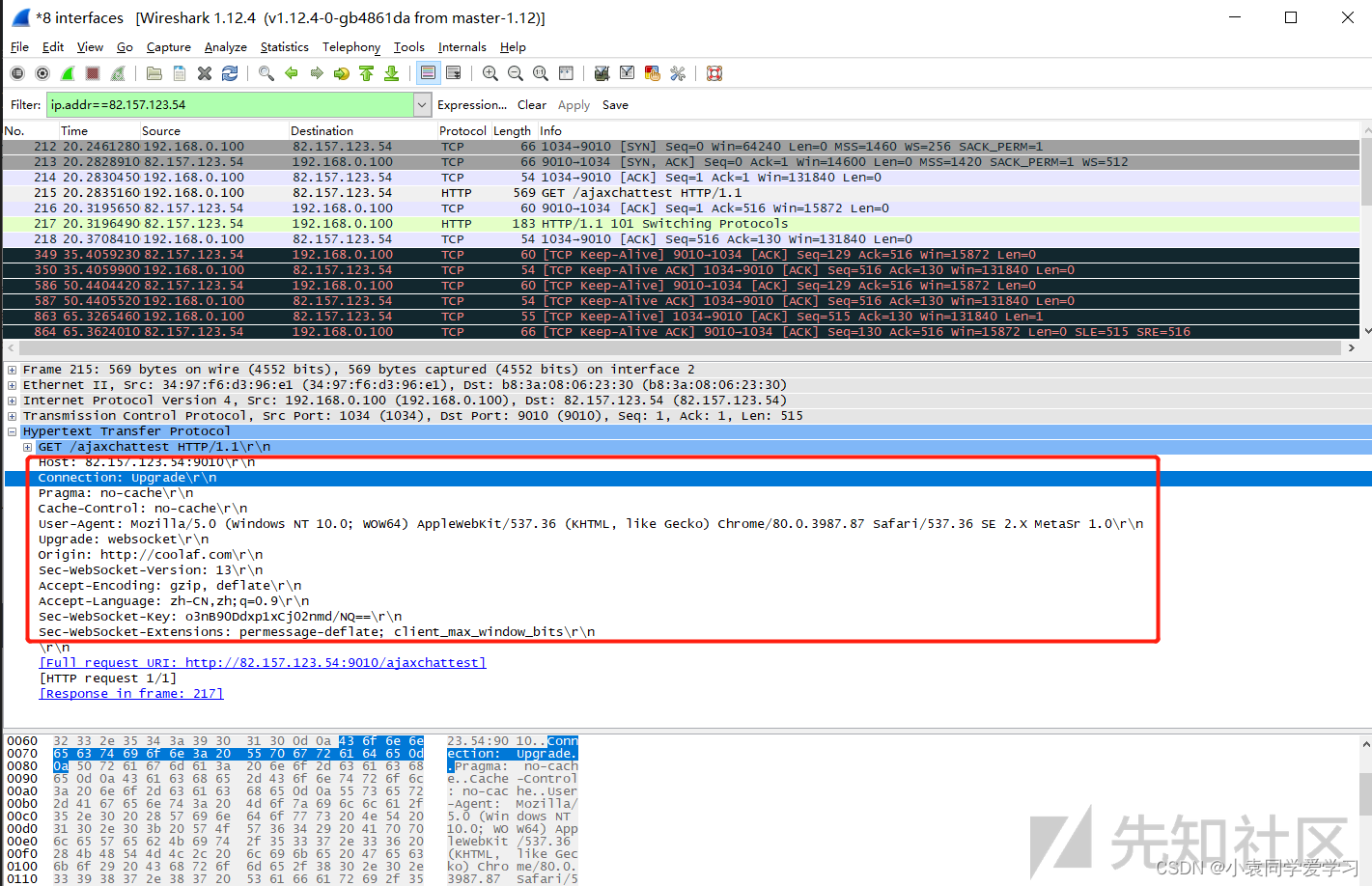Screen dimensions: 1372x886
Task: Select packet 217 Switching Protocols row
Action: (682, 224)
